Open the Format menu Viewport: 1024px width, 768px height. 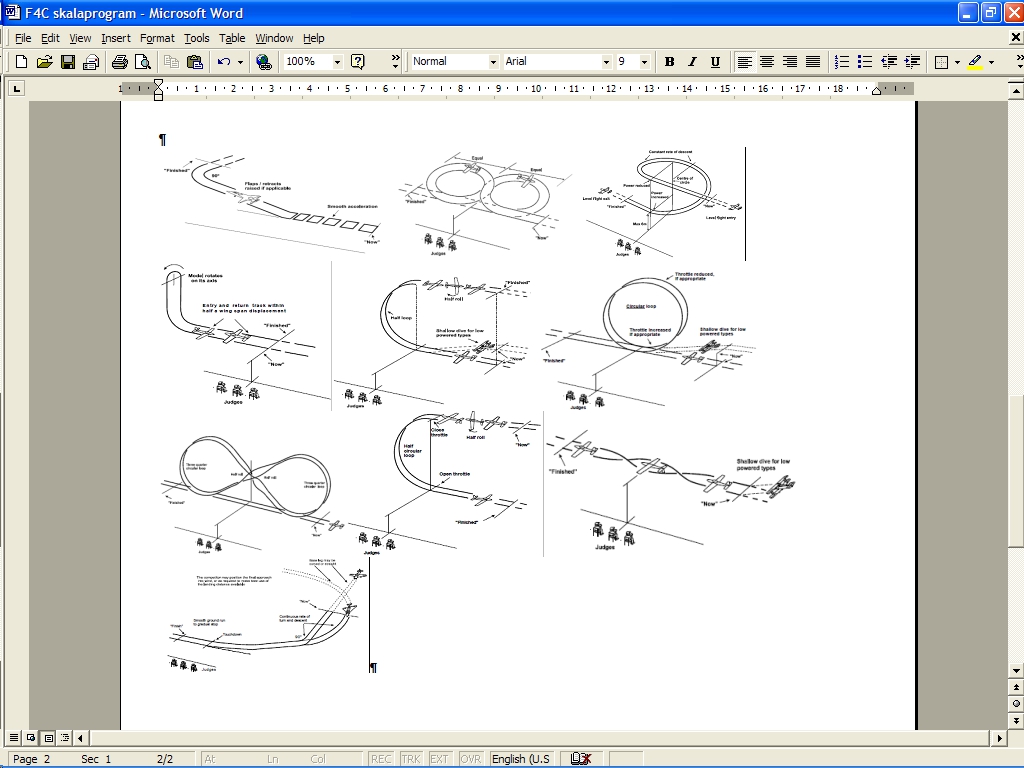coord(157,38)
